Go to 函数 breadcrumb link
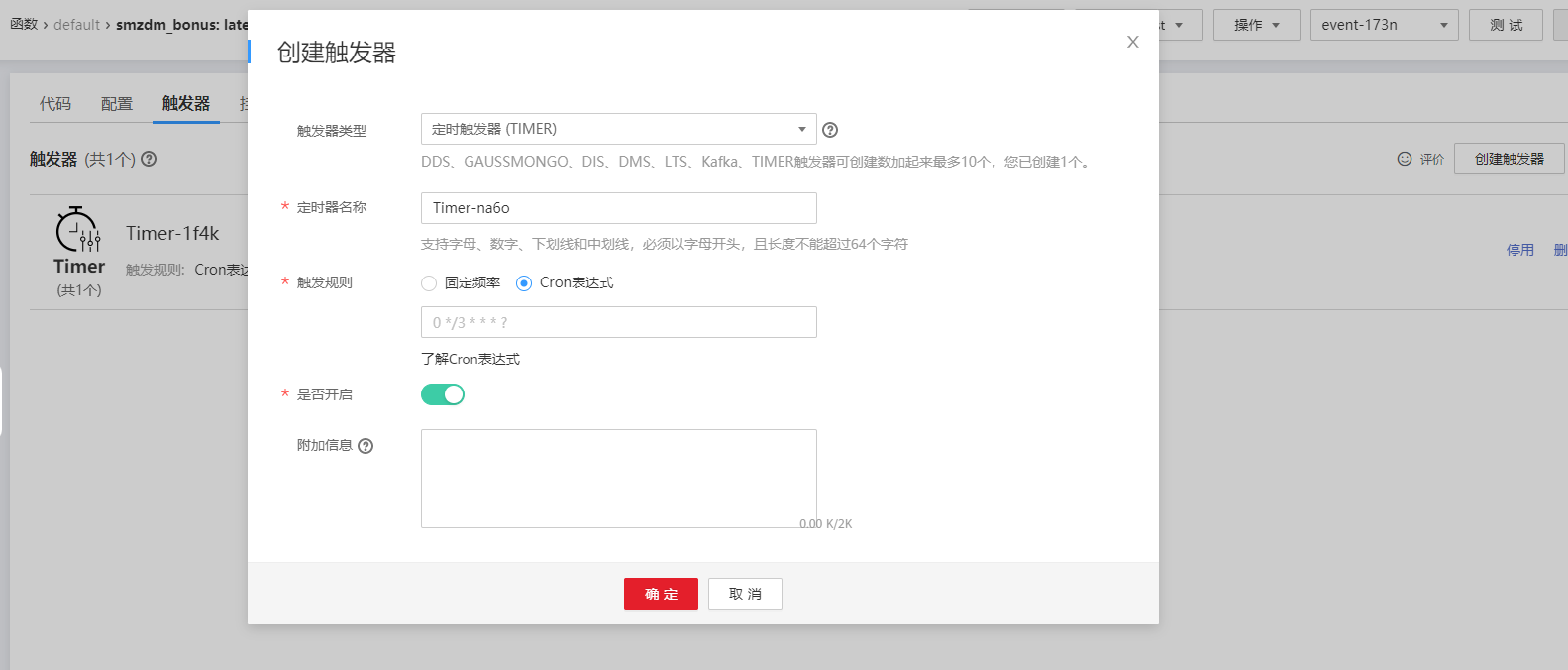This screenshot has width=1568, height=670. pyautogui.click(x=23, y=24)
